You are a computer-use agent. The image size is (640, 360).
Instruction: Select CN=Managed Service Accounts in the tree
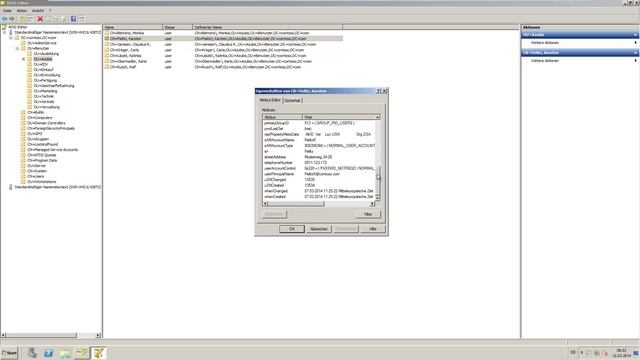tap(52, 150)
